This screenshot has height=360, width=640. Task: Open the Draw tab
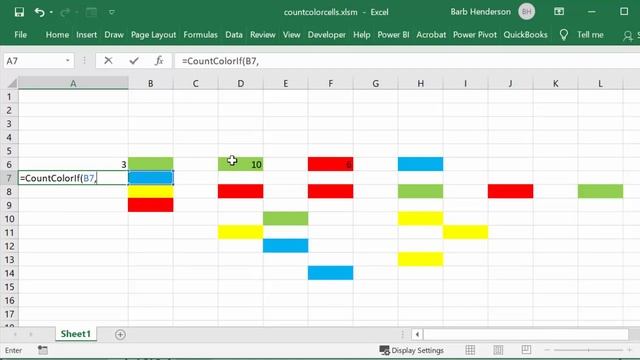click(114, 35)
